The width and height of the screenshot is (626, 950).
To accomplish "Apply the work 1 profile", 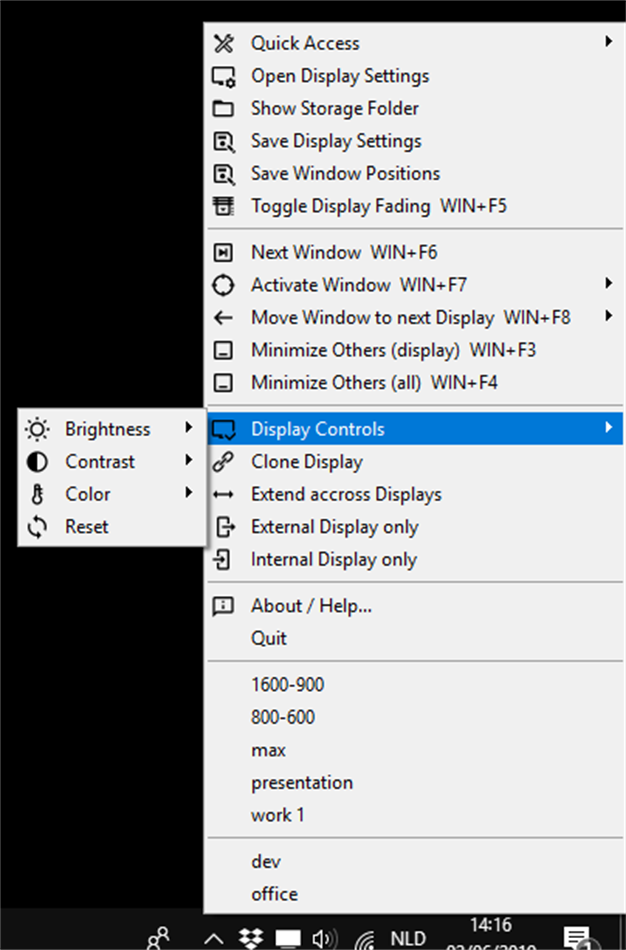I will [415, 815].
